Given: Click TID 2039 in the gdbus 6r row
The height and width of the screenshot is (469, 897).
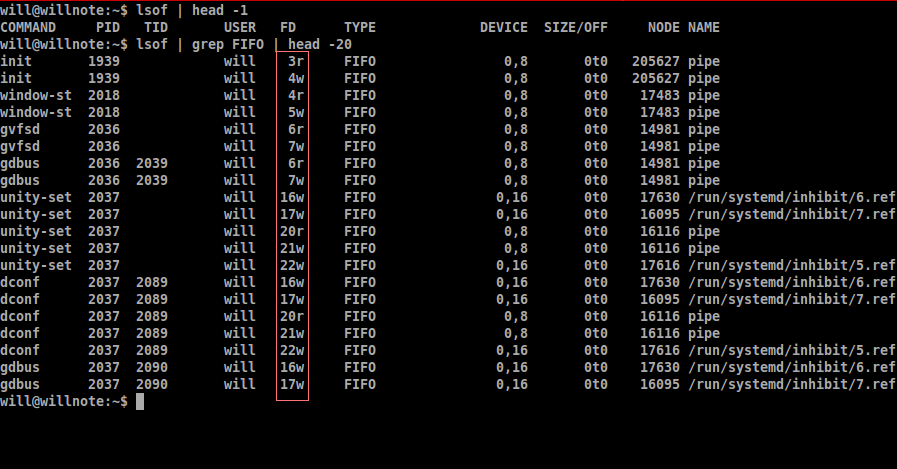Looking at the screenshot, I should 152,164.
